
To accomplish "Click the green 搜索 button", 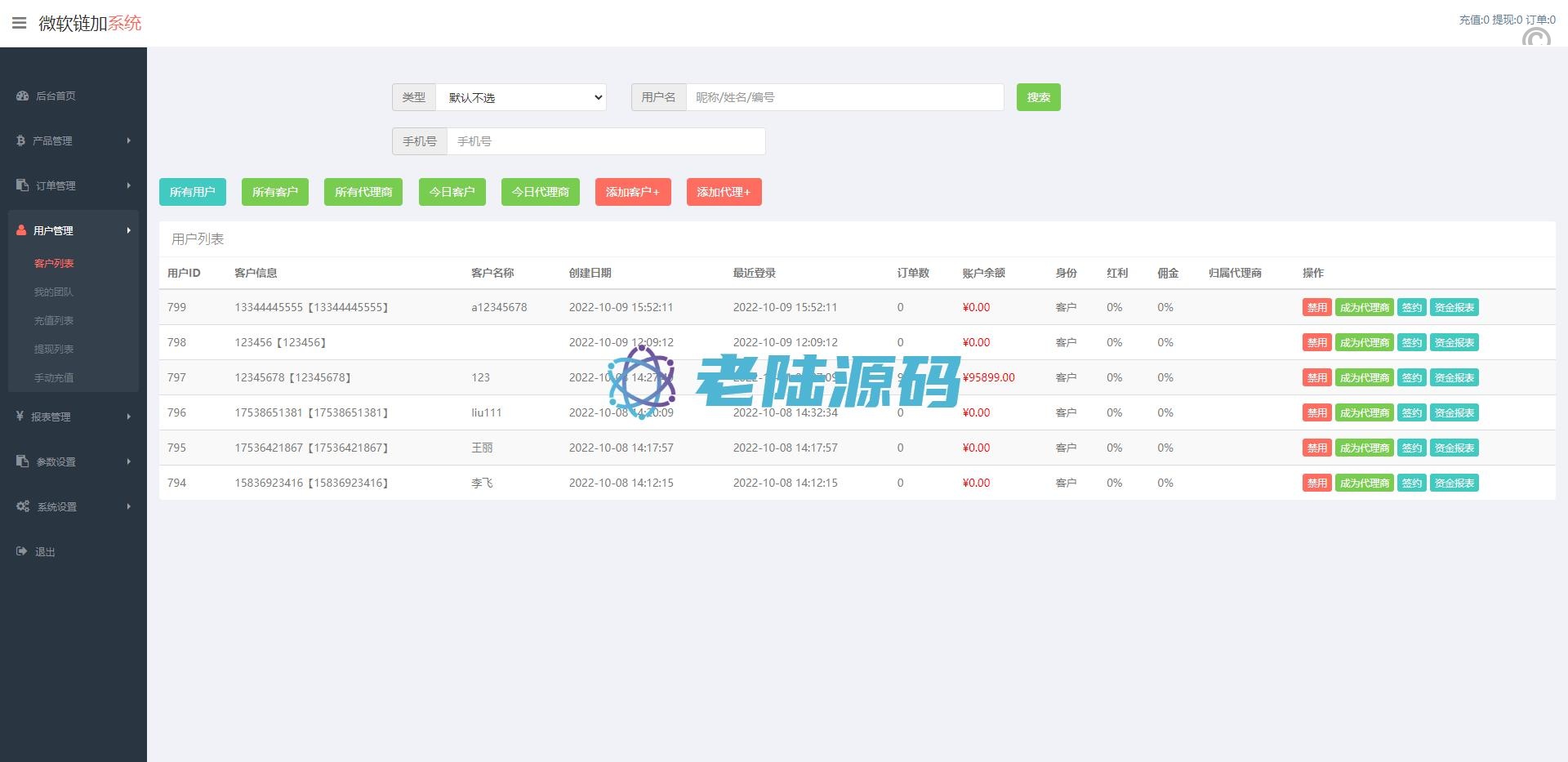I will [x=1038, y=97].
